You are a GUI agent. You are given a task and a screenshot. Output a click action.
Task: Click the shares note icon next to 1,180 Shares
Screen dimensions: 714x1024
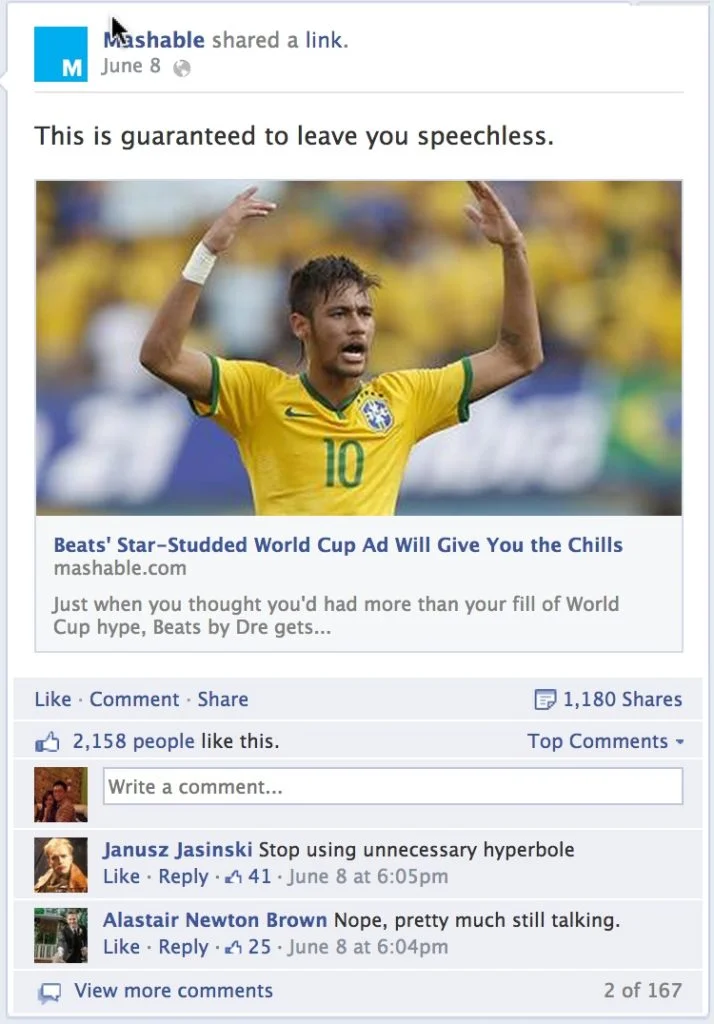(x=545, y=699)
